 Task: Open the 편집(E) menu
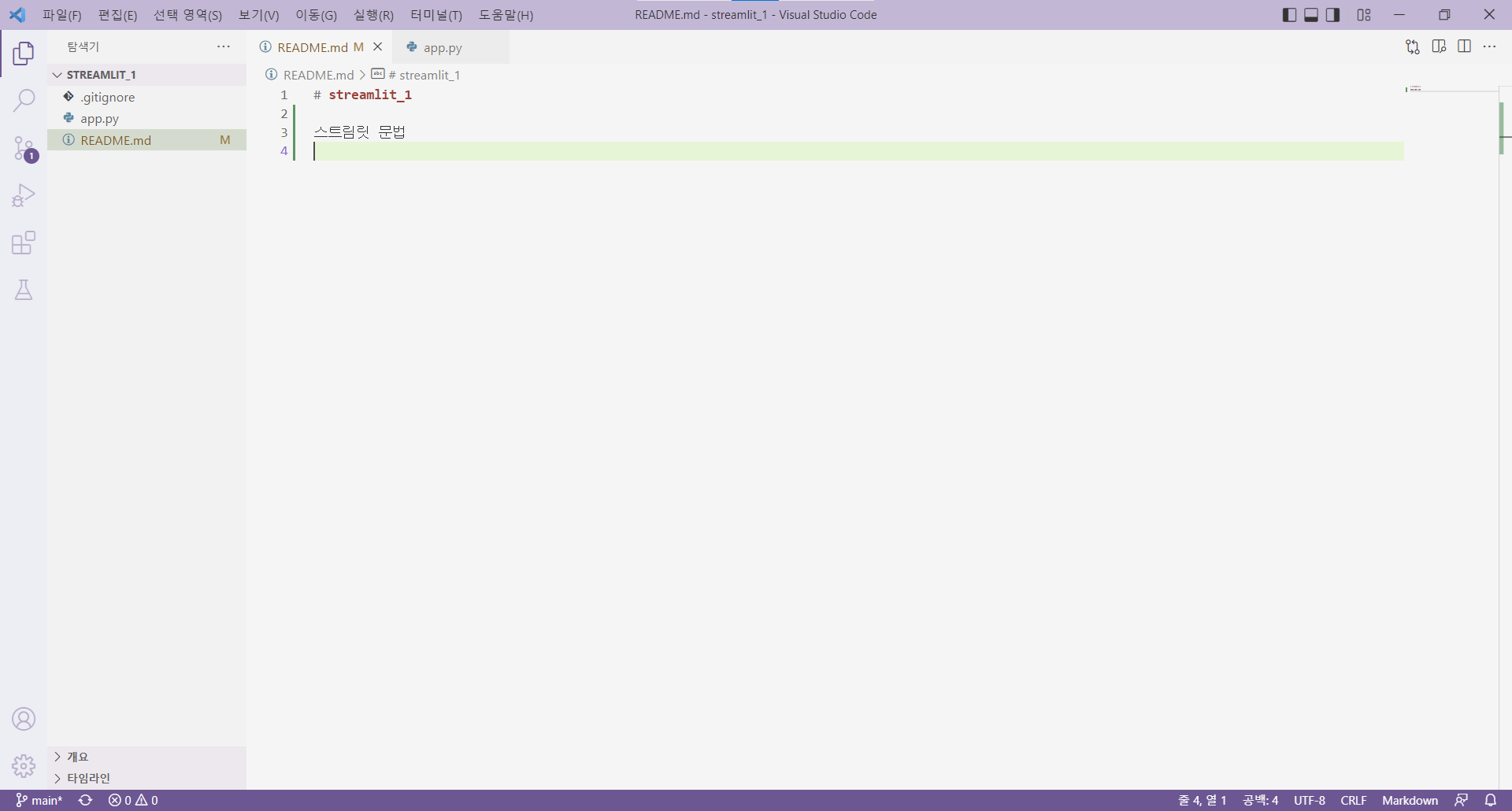[117, 15]
